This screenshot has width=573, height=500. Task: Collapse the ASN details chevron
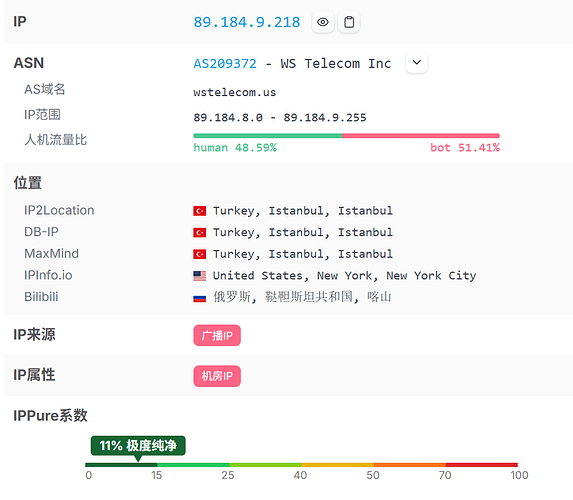click(x=417, y=62)
